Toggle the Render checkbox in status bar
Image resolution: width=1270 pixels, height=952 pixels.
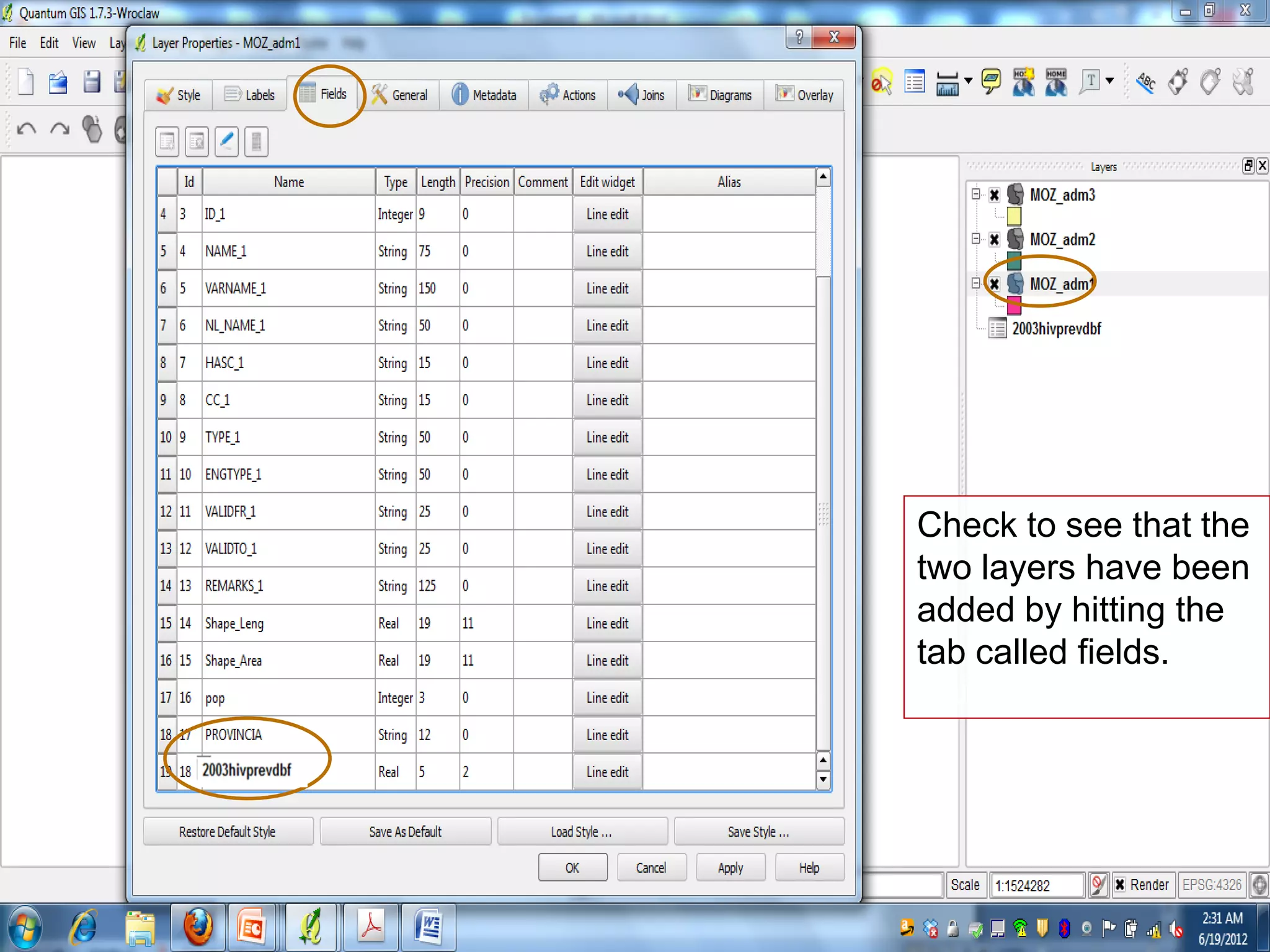tap(1120, 884)
